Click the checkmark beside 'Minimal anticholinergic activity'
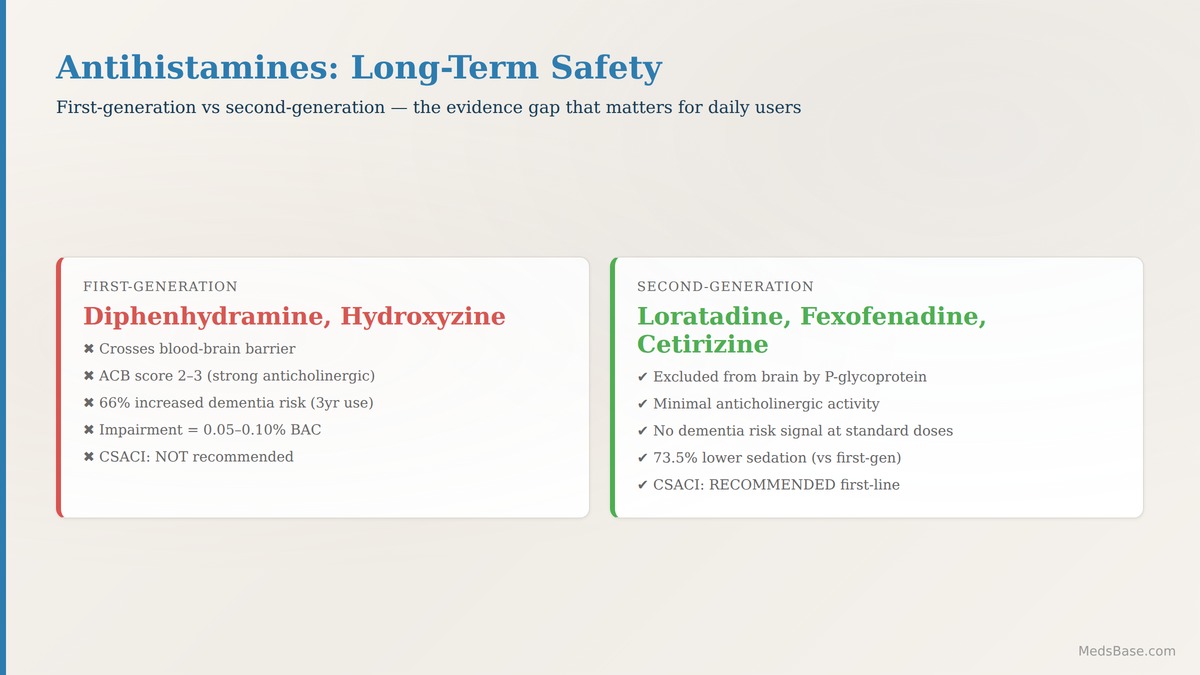Viewport: 1200px width, 675px height. pyautogui.click(x=643, y=404)
